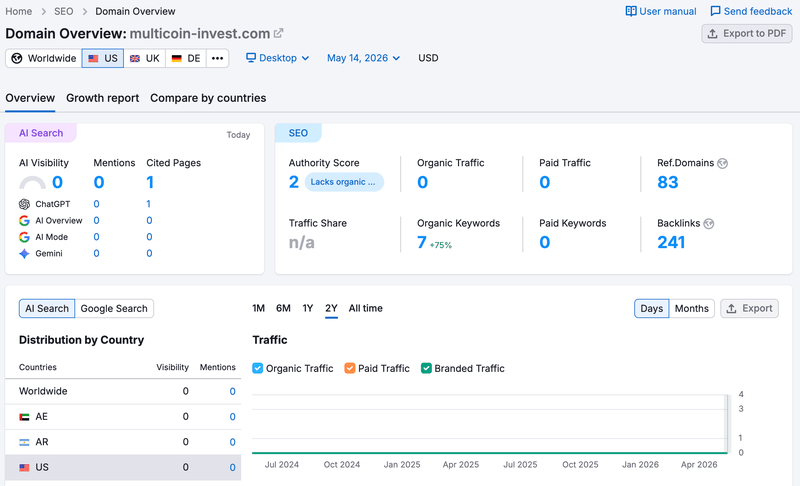800x486 pixels.
Task: Open the 83 Ref.Domains value
Action: pyautogui.click(x=668, y=182)
